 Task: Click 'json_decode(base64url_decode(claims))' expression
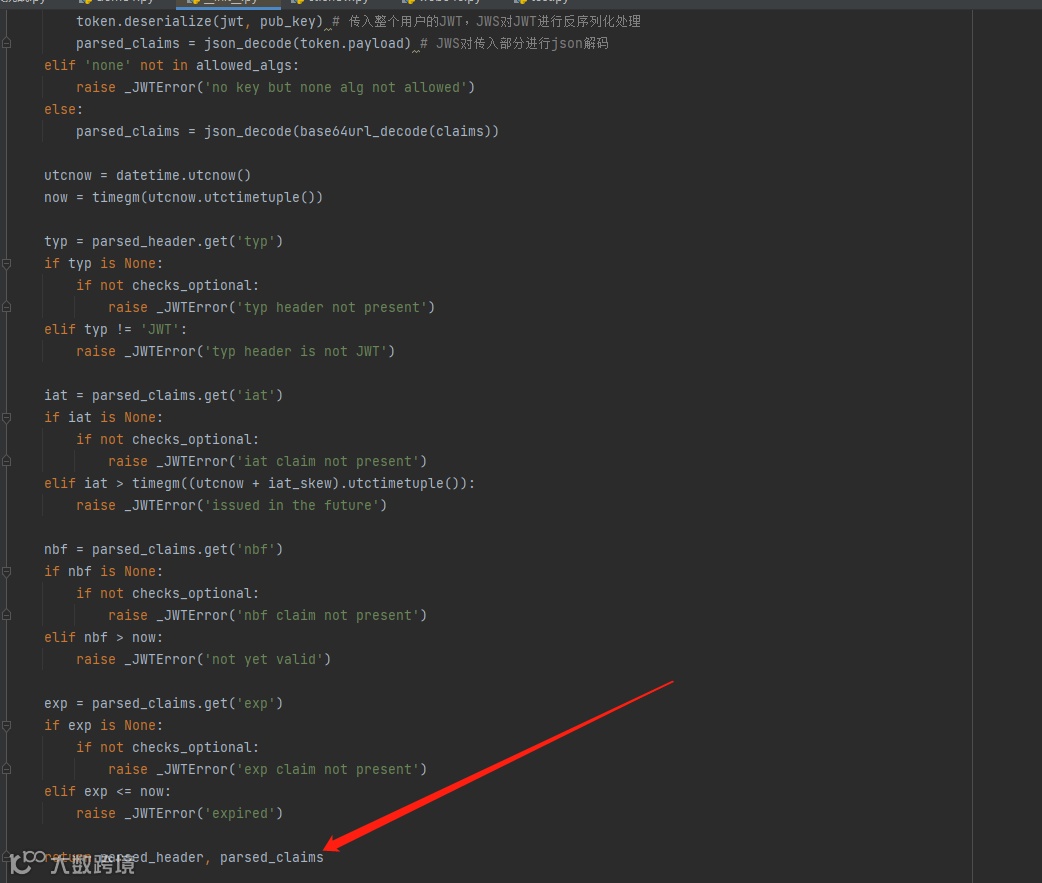tap(351, 131)
